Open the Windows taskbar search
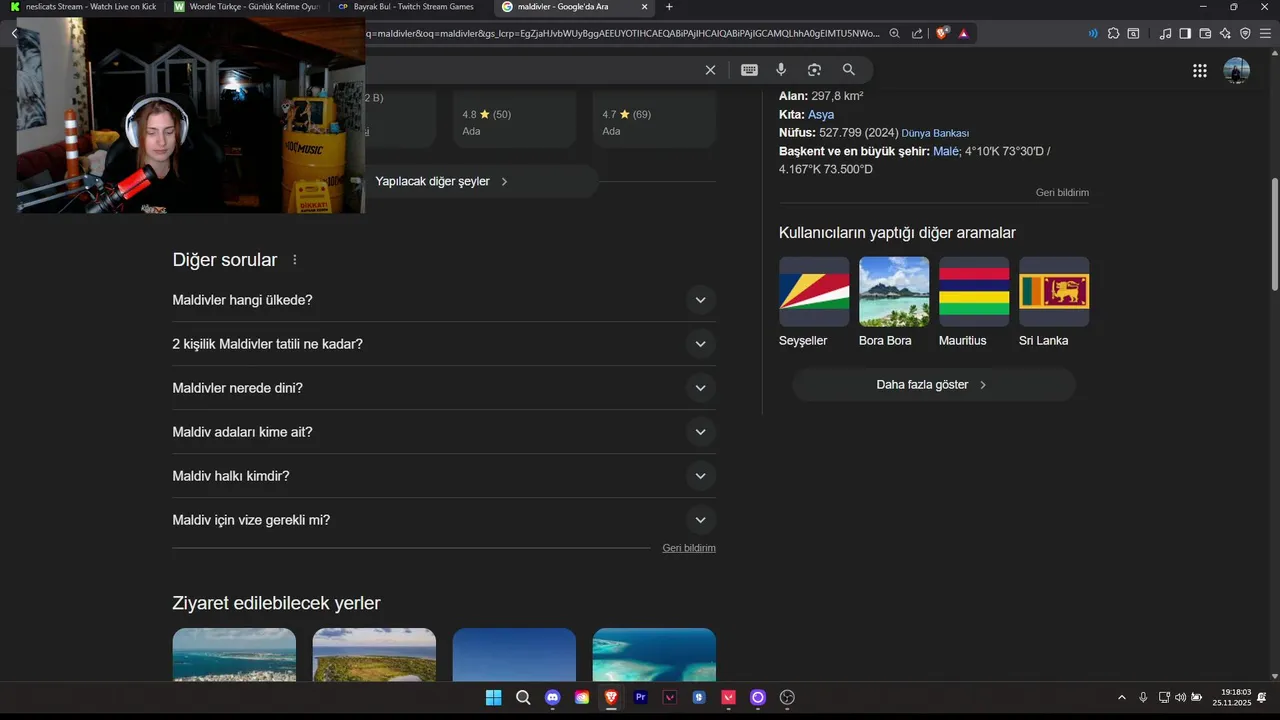This screenshot has width=1280, height=720. [x=523, y=697]
